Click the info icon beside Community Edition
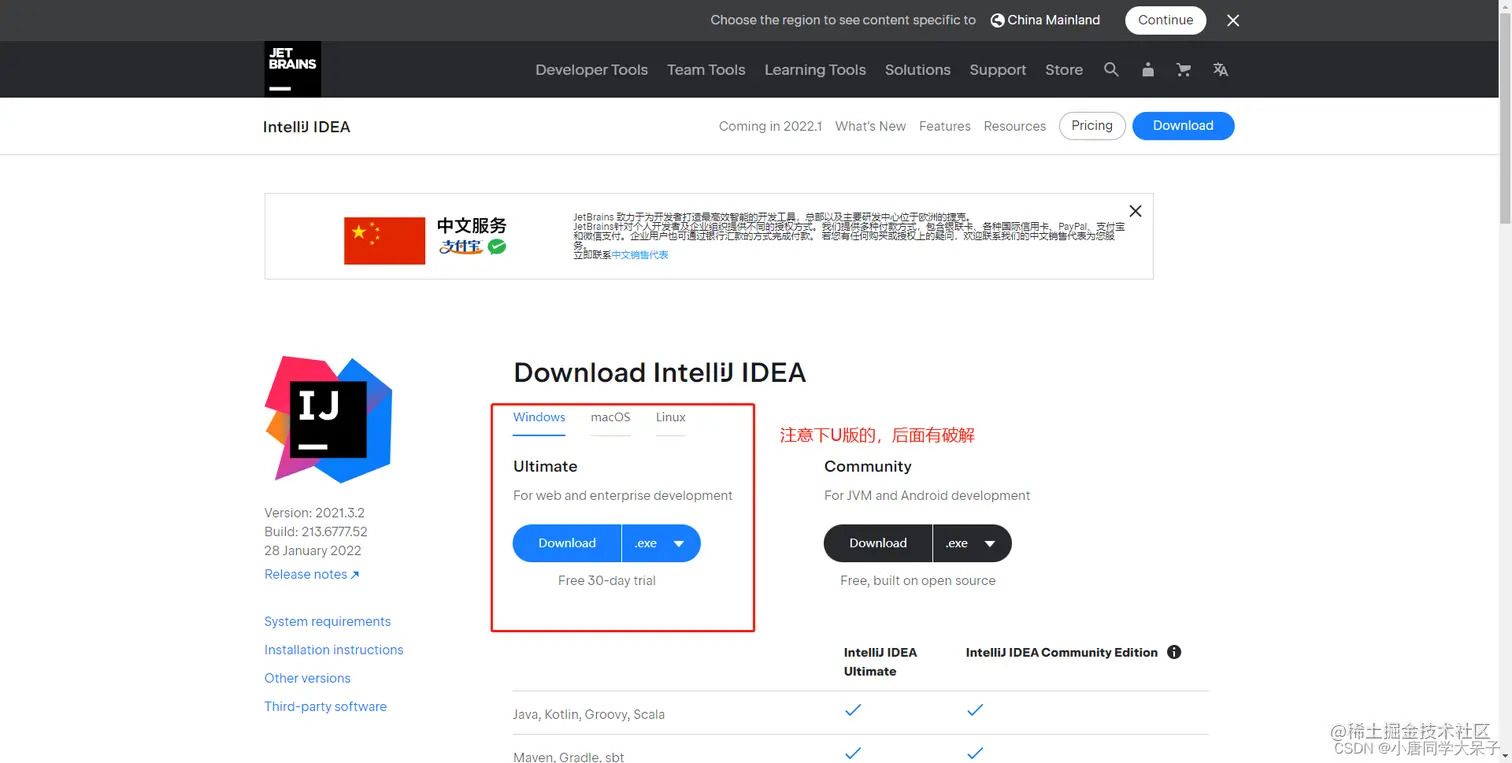 tap(1174, 652)
